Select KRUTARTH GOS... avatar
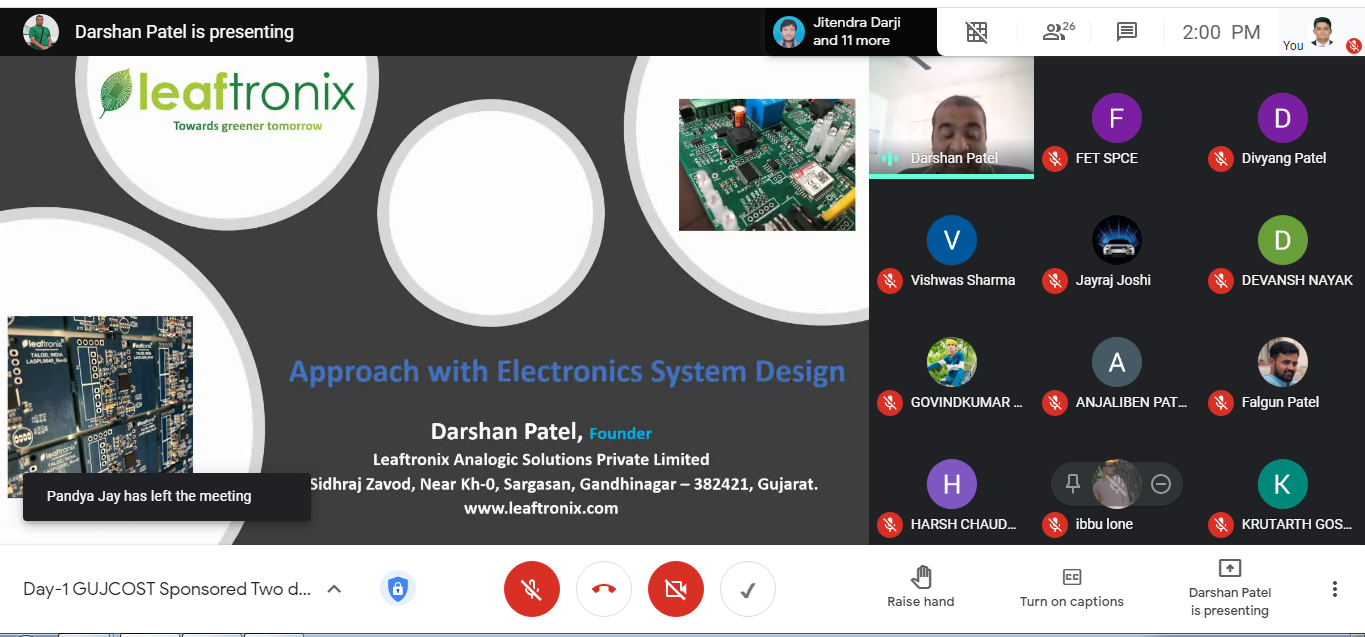The width and height of the screenshot is (1365, 637). coord(1282,484)
